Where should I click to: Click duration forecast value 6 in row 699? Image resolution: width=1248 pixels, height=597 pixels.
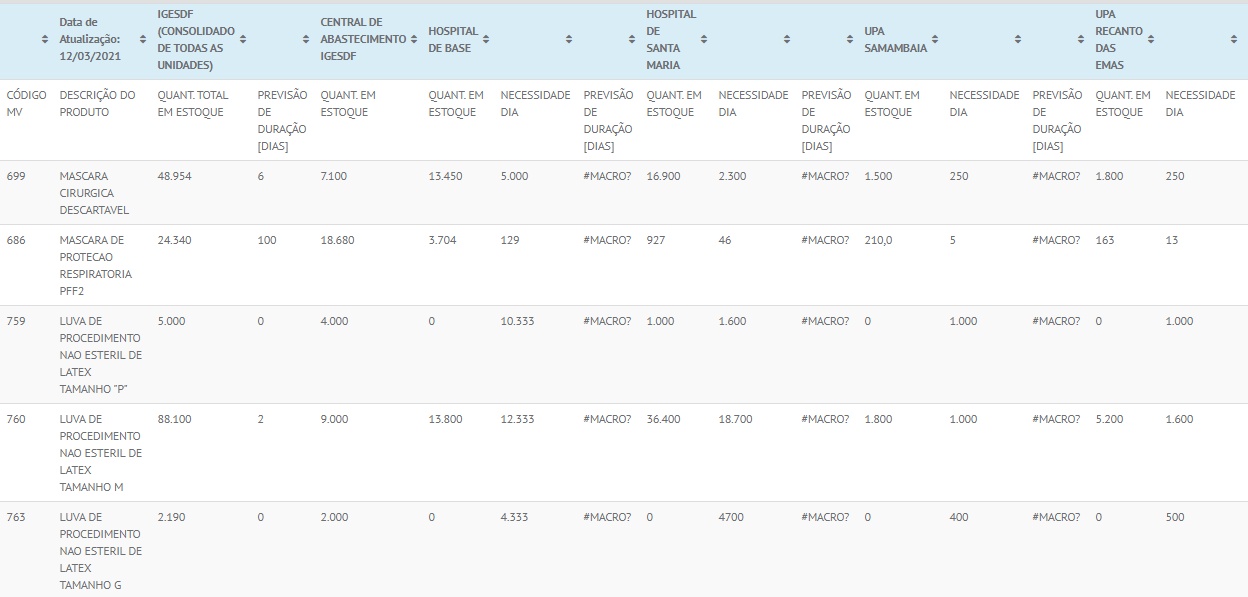(x=261, y=176)
